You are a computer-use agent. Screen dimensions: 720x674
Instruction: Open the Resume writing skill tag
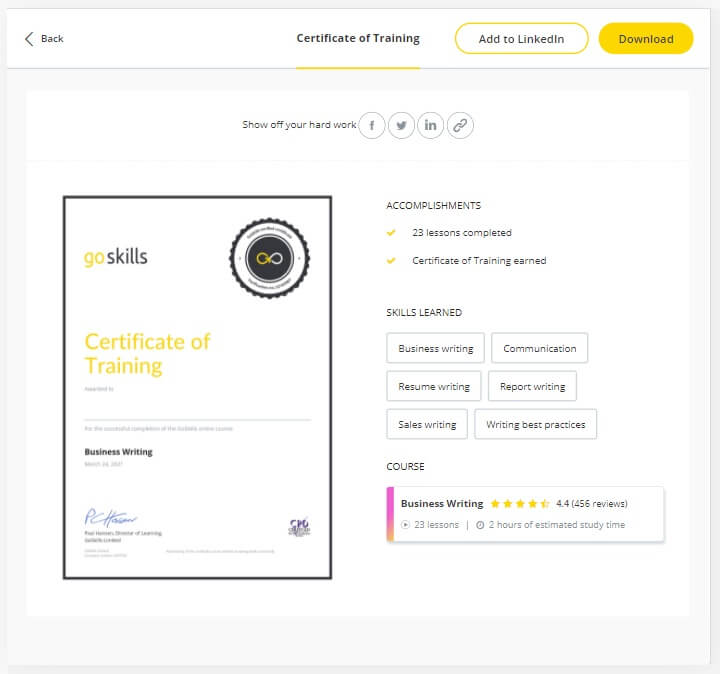click(434, 387)
